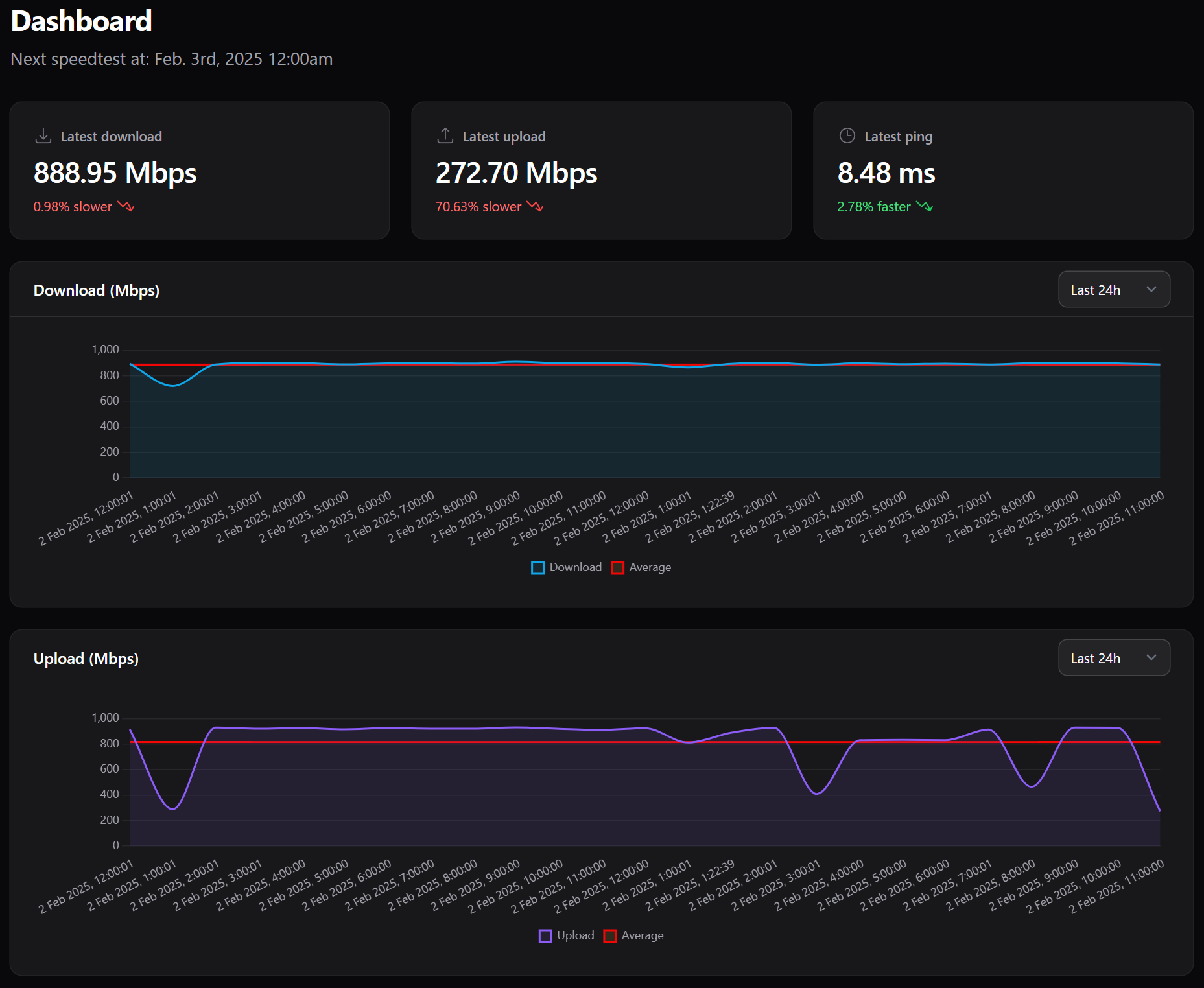1204x988 pixels.
Task: Click the upload arrow icon beside Latest upload
Action: [x=445, y=135]
